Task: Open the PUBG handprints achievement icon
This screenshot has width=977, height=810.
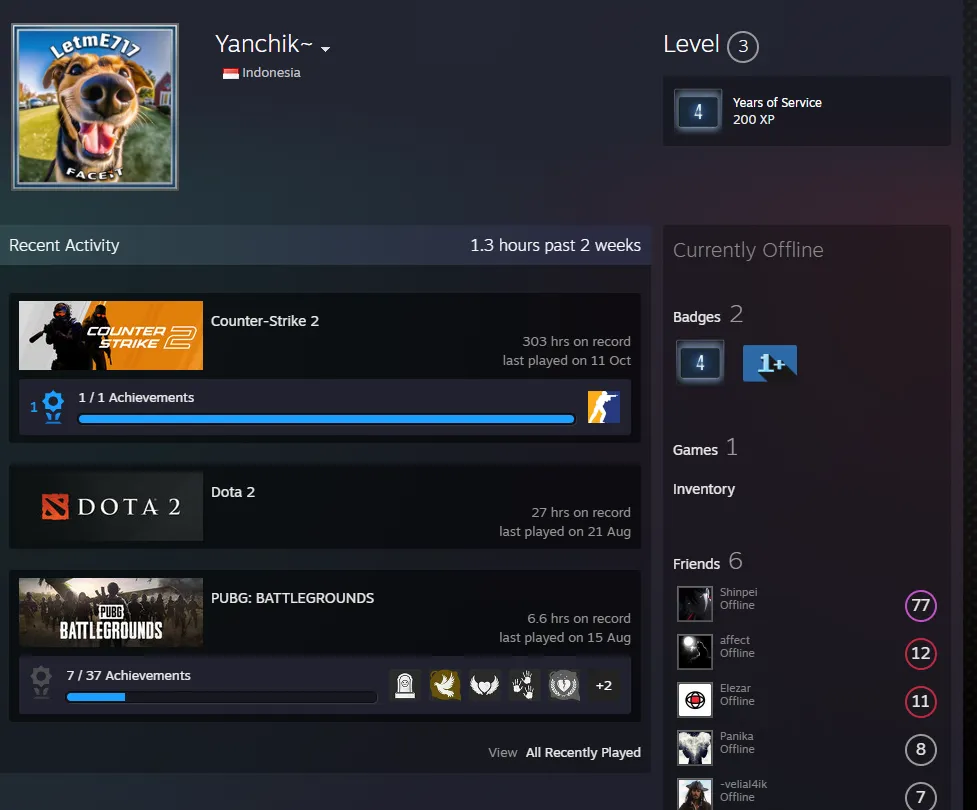Action: [524, 685]
